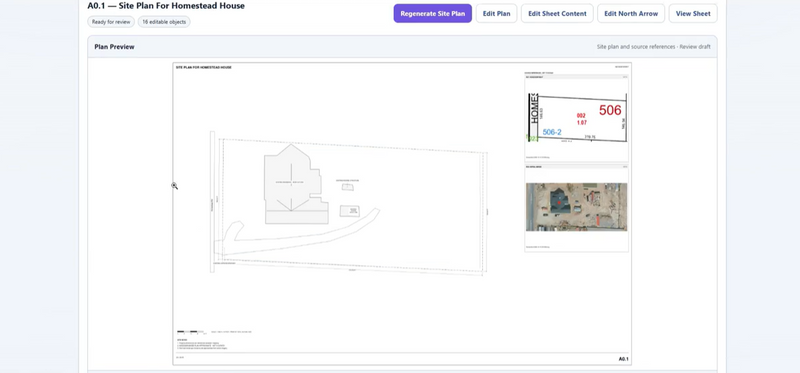800x373 pixels.
Task: Select the aerial photo thumbnail
Action: tap(577, 207)
